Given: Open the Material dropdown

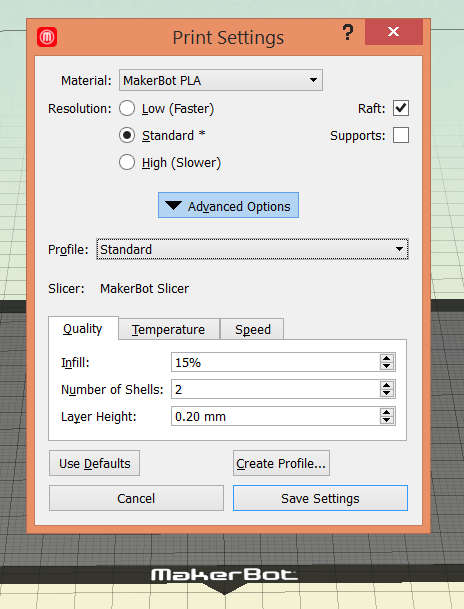Looking at the screenshot, I should pyautogui.click(x=221, y=80).
